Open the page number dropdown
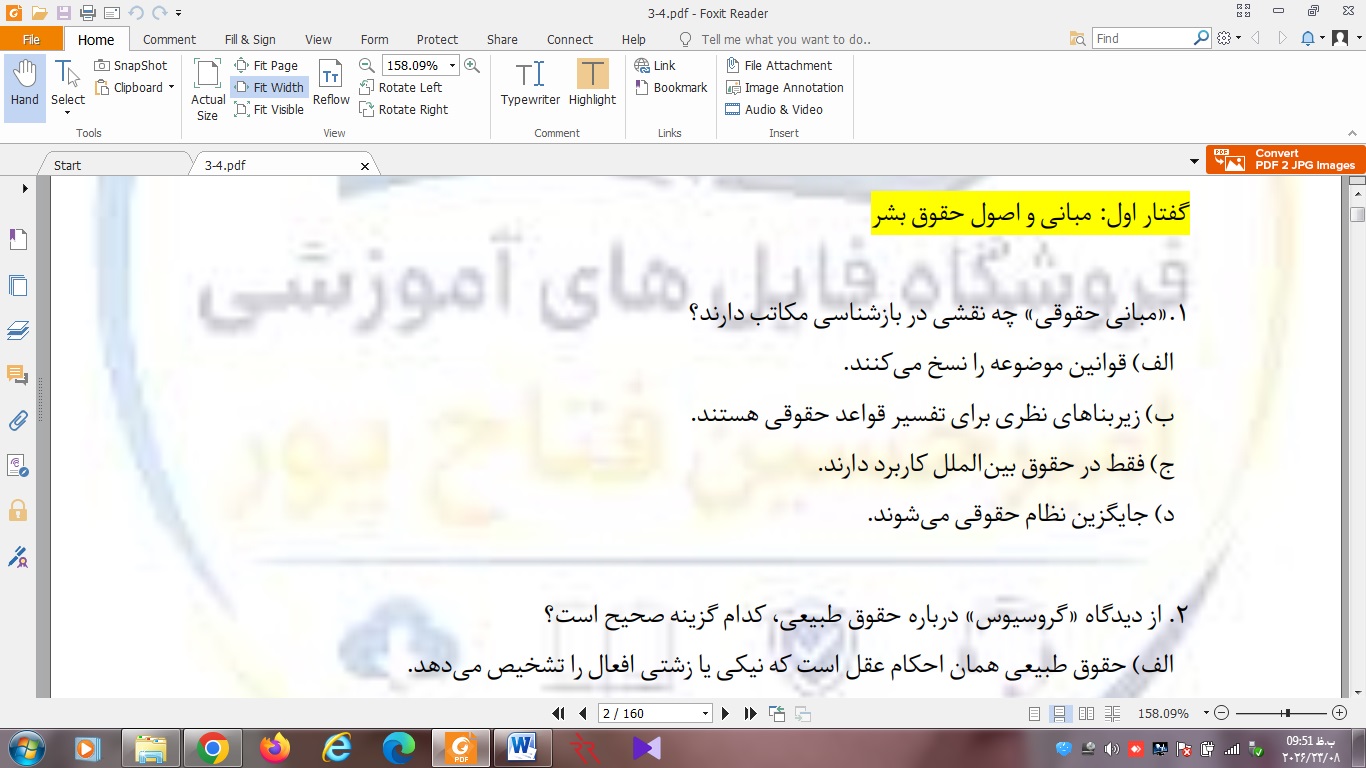The height and width of the screenshot is (768, 1366). point(706,713)
